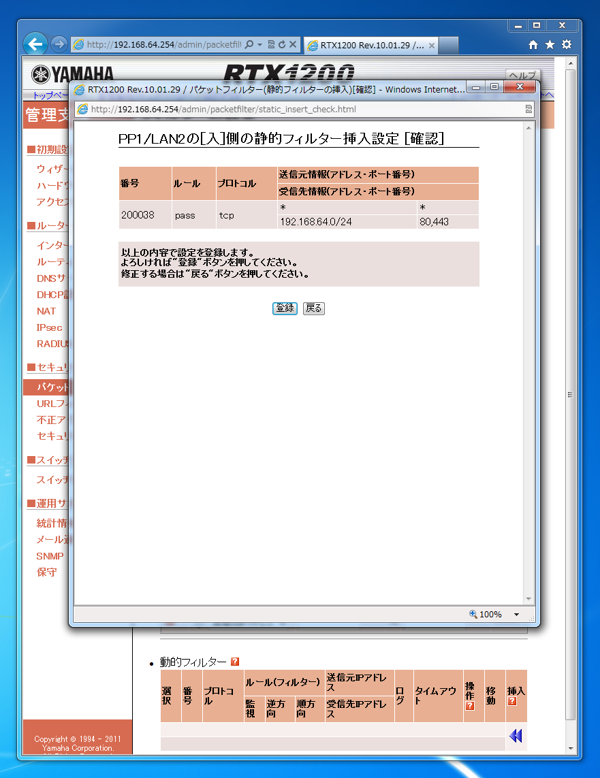Restore the popup window size button

point(494,87)
